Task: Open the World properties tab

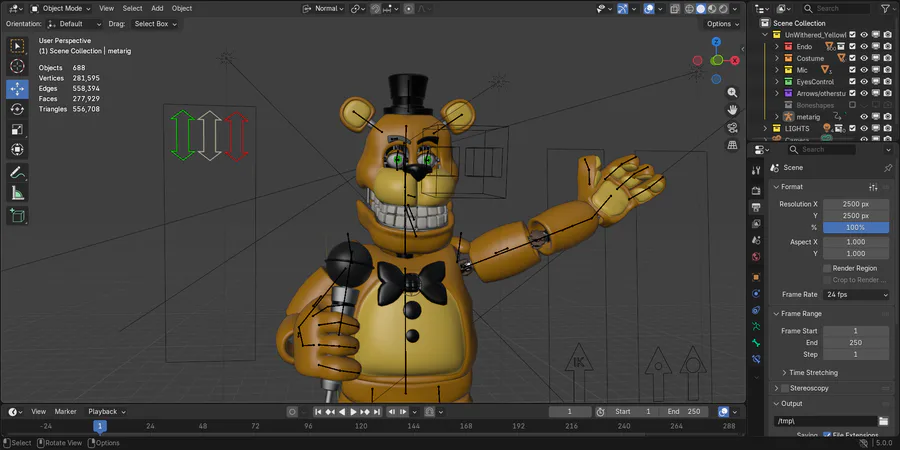Action: click(x=757, y=257)
